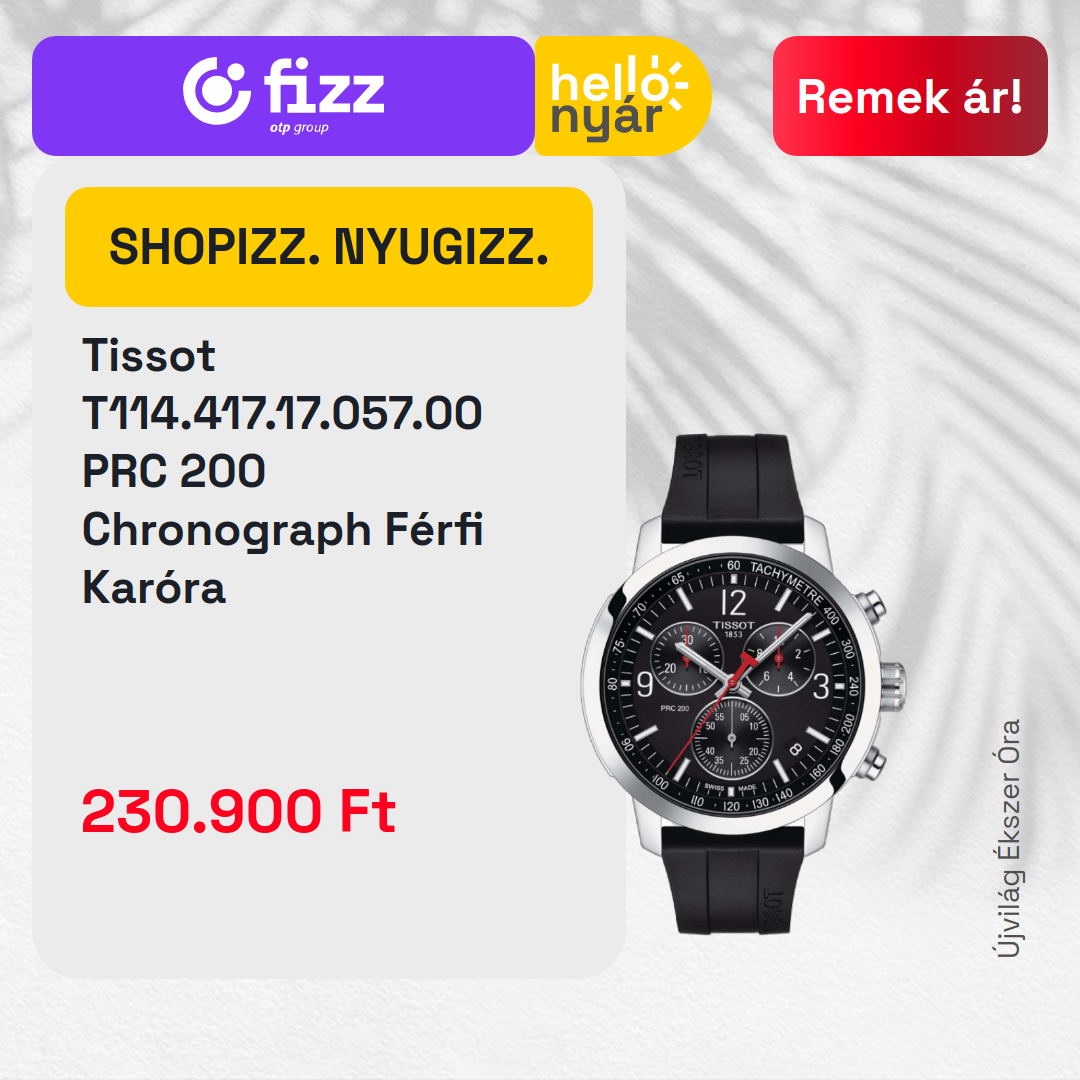This screenshot has height=1080, width=1080.
Task: Click the 230.900 Ft red price
Action: (238, 811)
